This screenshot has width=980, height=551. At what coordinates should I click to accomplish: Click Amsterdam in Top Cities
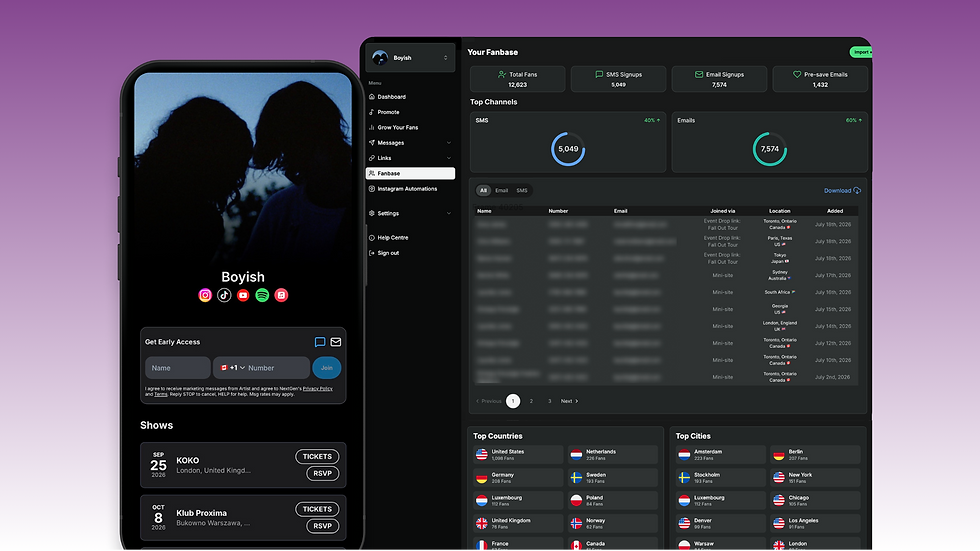click(721, 455)
